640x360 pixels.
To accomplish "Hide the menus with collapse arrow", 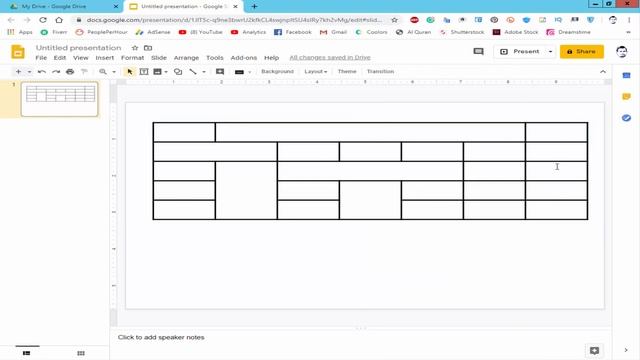I will tap(603, 71).
